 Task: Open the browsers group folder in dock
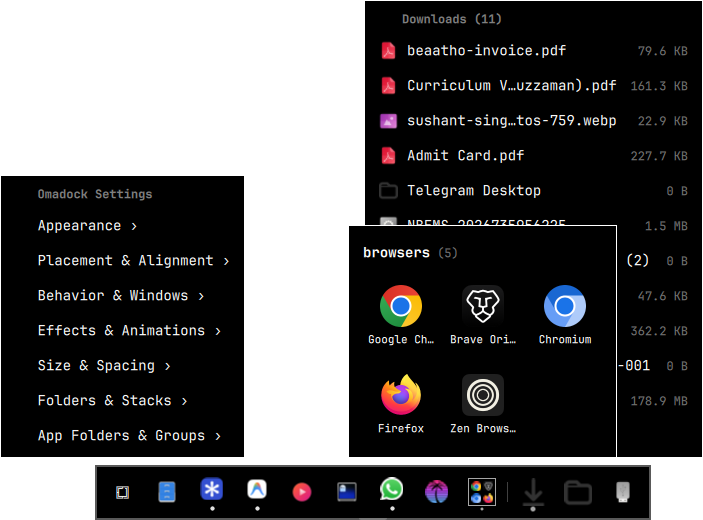(482, 492)
